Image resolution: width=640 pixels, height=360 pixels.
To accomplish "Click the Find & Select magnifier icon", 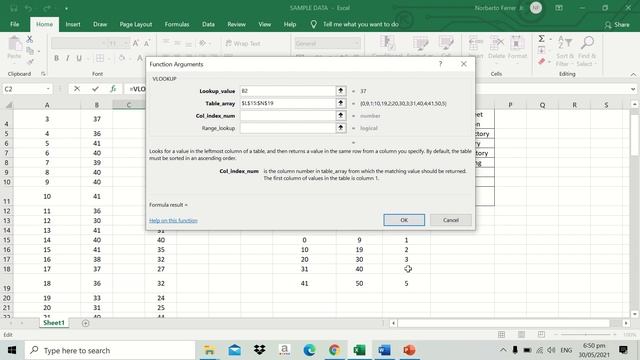I will click(587, 51).
